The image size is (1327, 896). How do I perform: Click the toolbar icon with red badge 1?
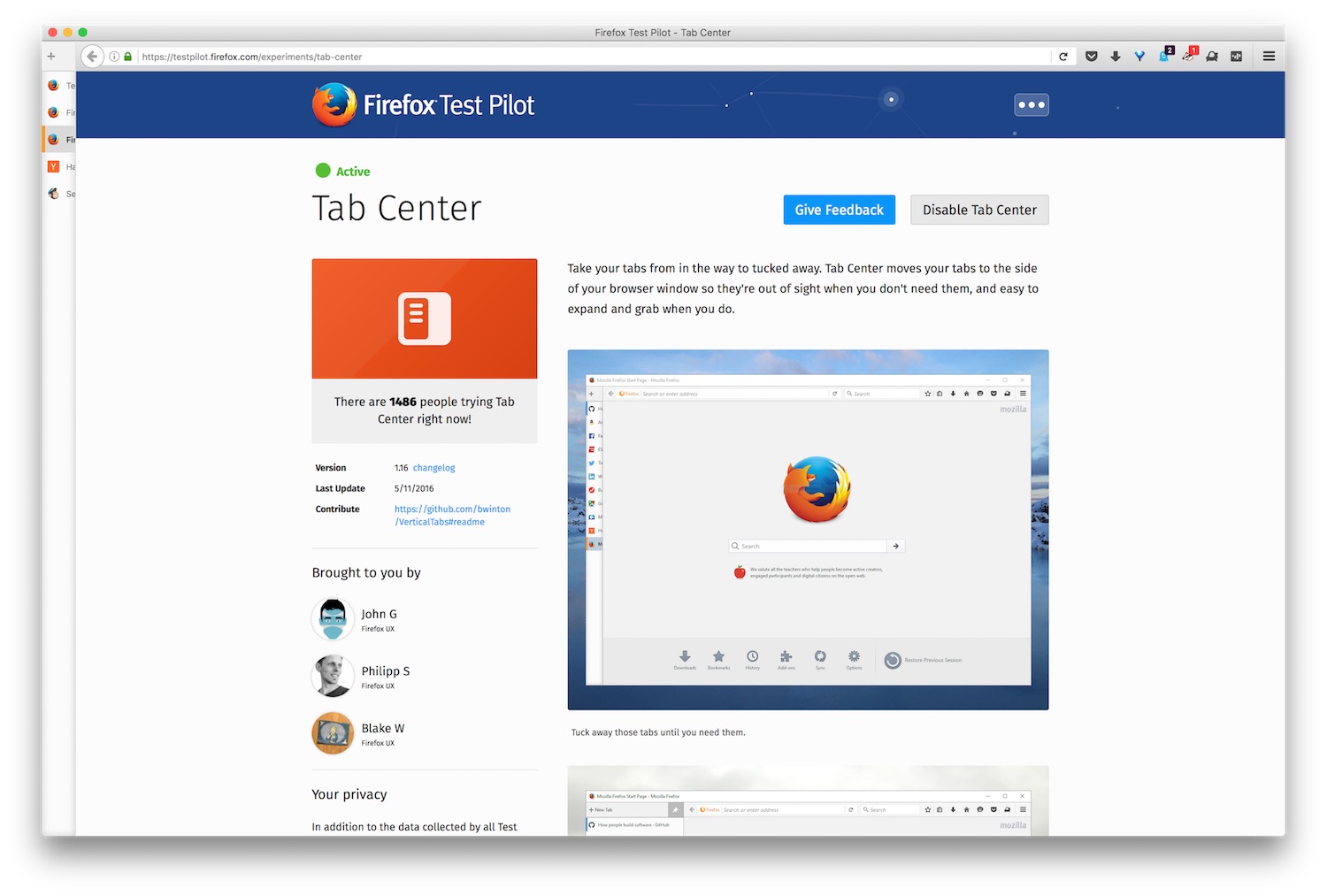tap(1189, 55)
